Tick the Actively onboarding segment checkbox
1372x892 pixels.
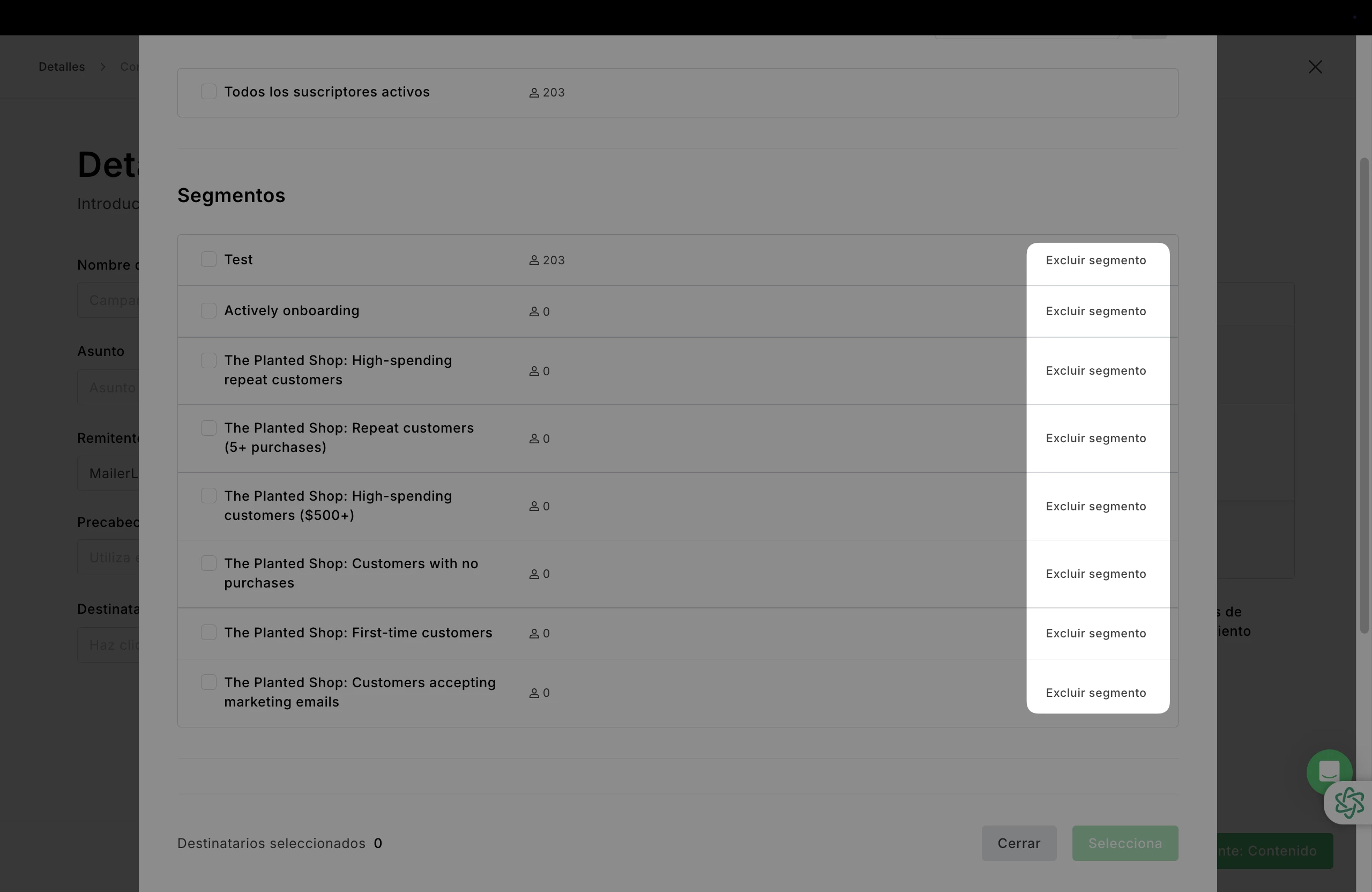[208, 311]
